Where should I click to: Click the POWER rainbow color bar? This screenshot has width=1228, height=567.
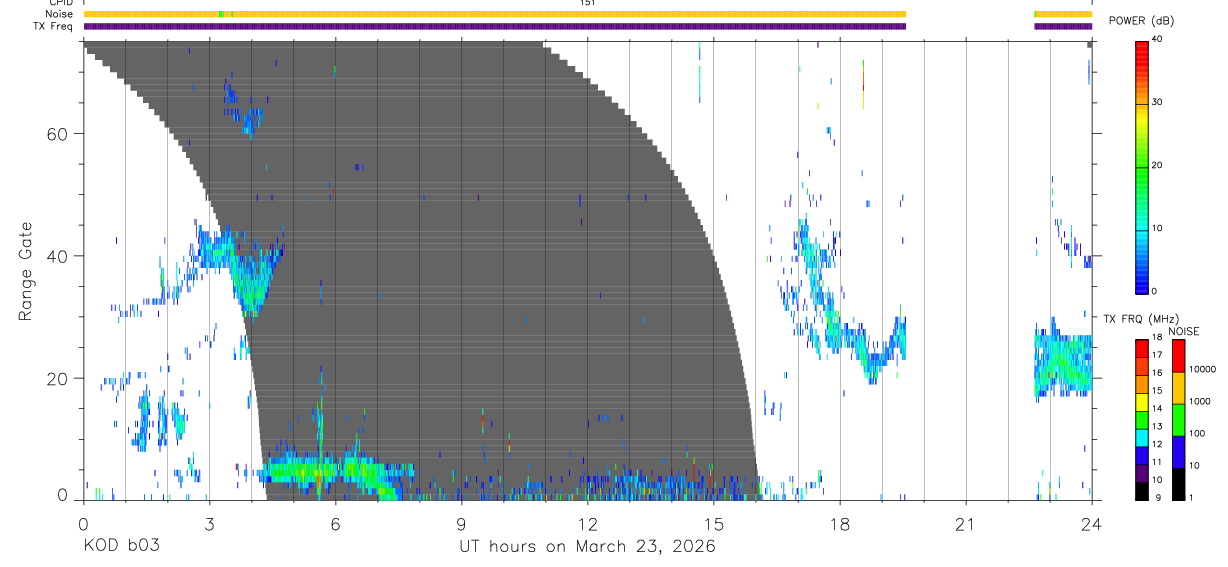tap(1141, 167)
